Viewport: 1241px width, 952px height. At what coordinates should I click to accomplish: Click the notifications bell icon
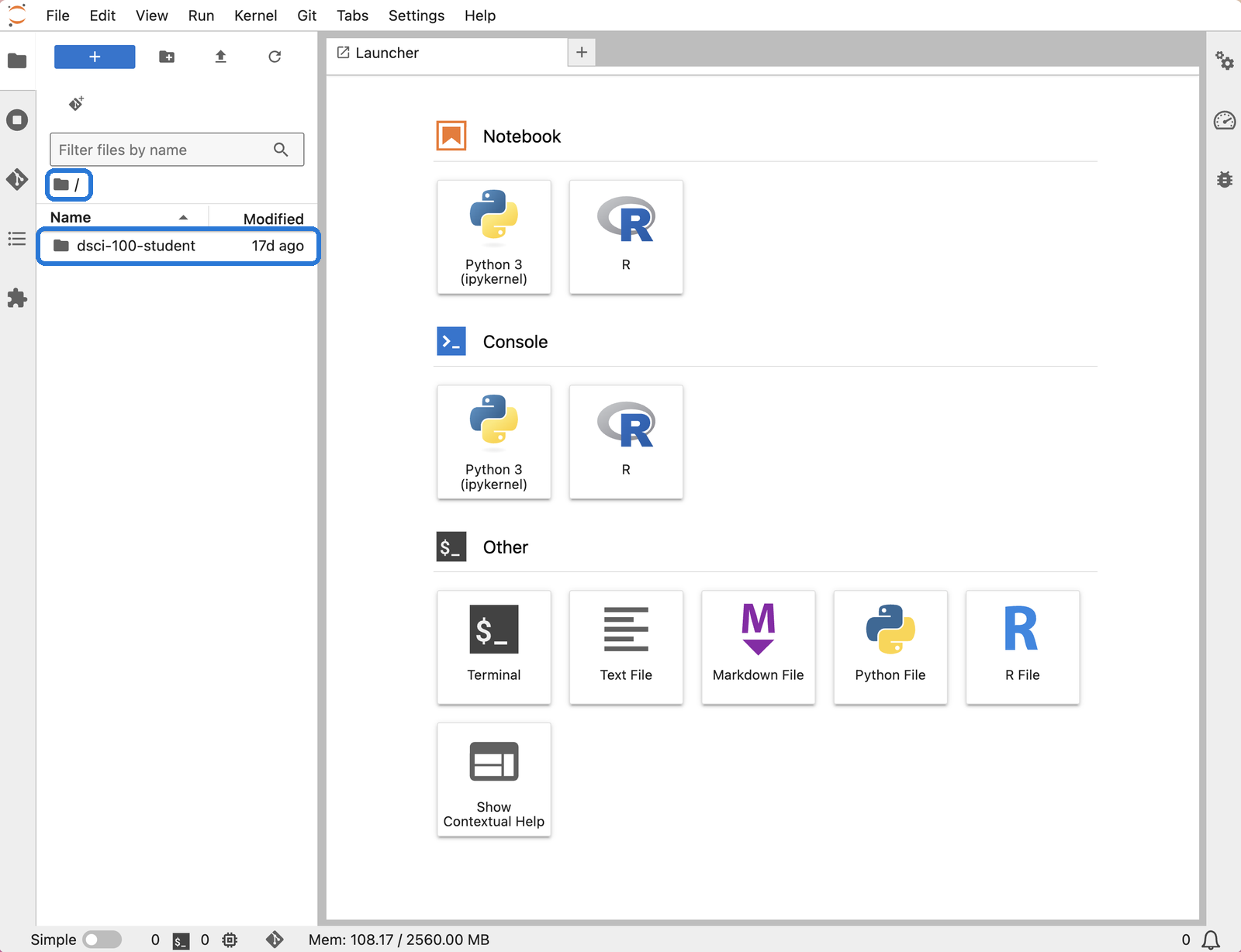click(x=1211, y=940)
